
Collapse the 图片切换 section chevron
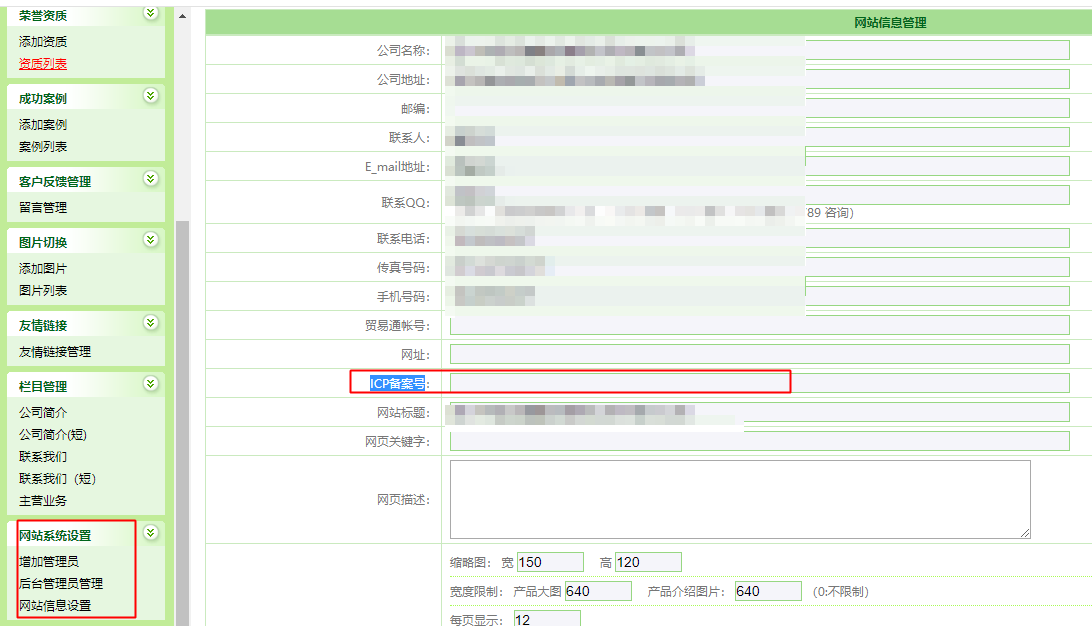pyautogui.click(x=151, y=240)
